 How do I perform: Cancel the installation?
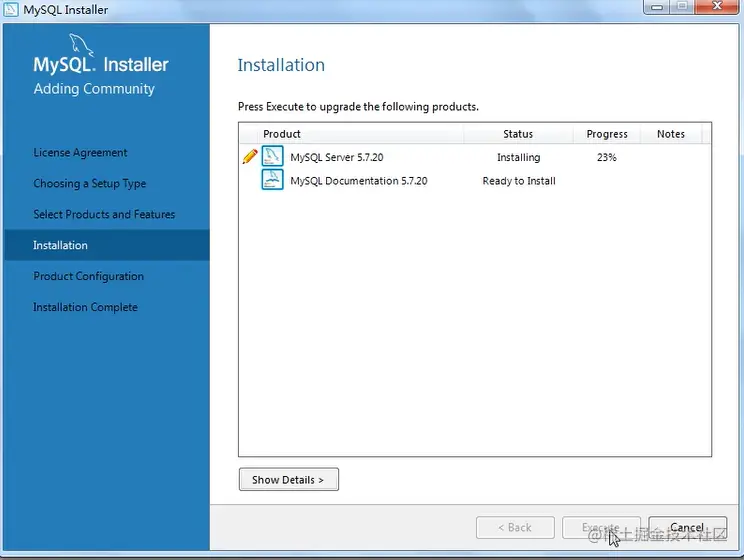687,527
